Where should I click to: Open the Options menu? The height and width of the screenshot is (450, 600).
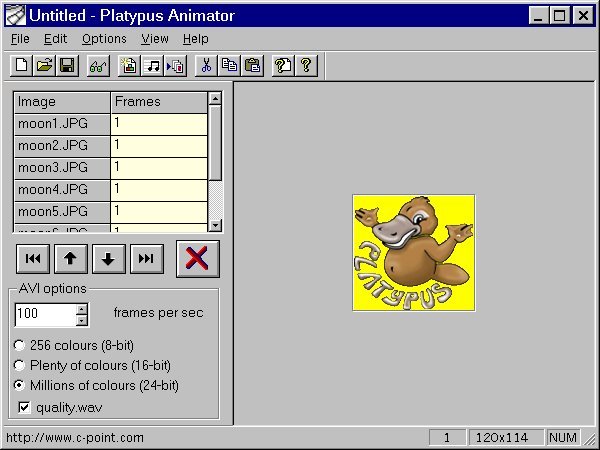click(104, 39)
